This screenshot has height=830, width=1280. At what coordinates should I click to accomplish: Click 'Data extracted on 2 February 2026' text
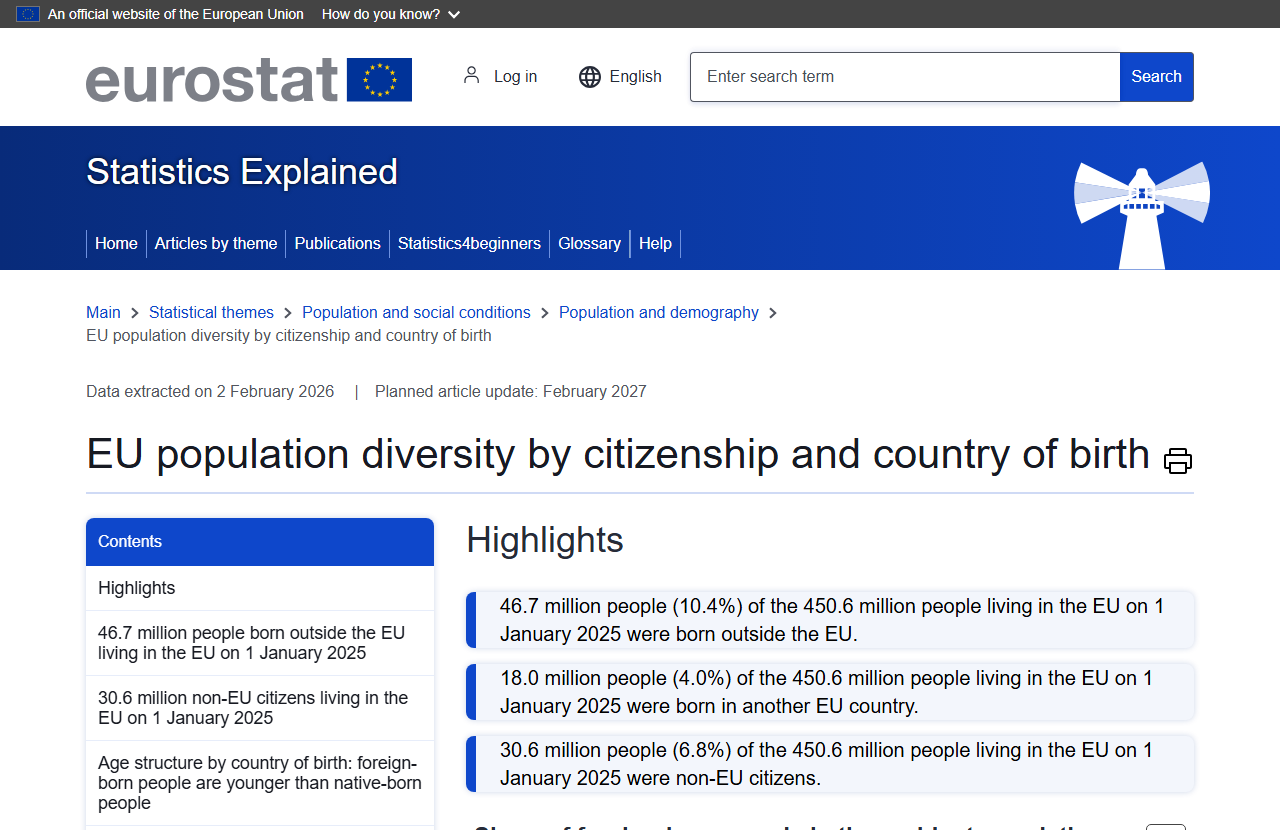[210, 392]
